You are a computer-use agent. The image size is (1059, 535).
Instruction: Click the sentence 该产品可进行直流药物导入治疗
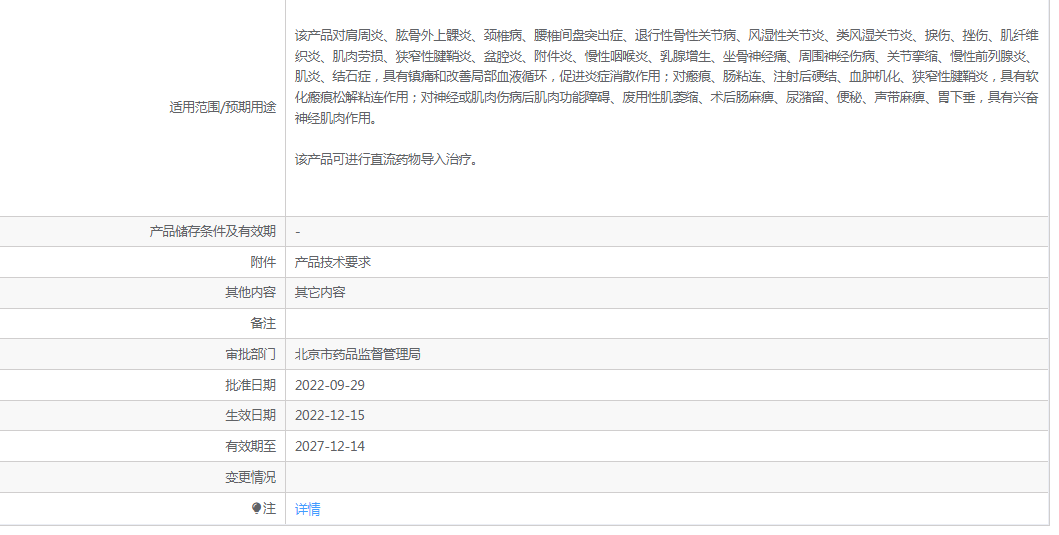point(387,159)
